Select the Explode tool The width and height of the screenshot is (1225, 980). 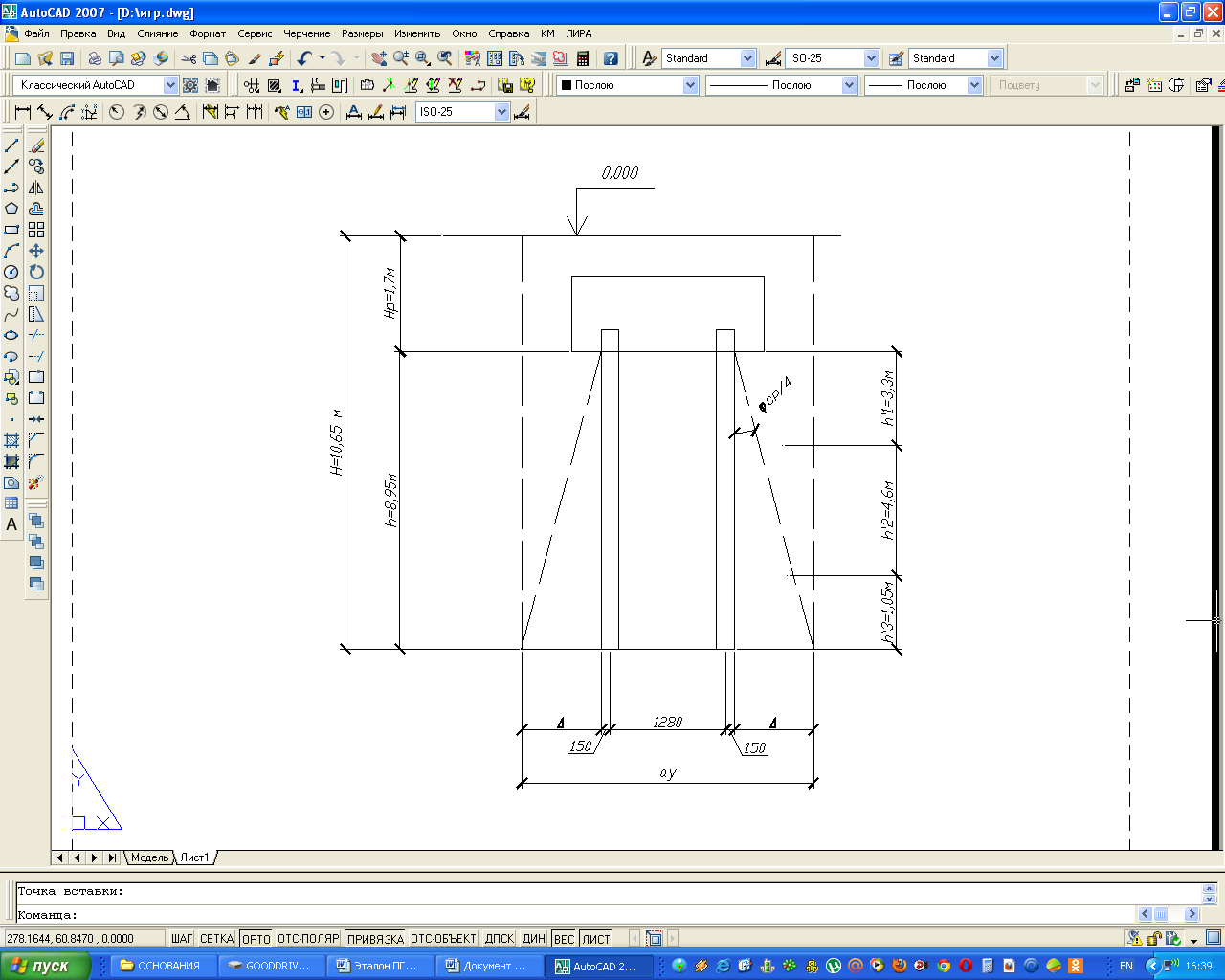[x=36, y=482]
